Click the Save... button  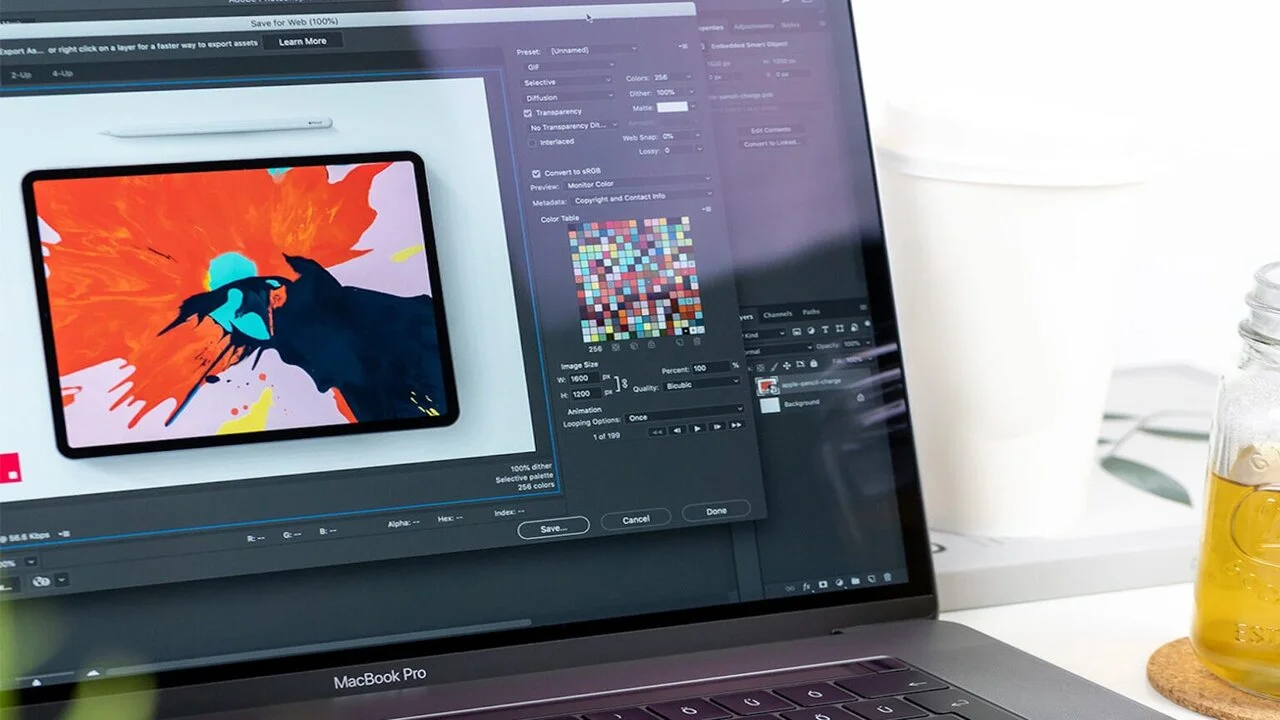click(553, 528)
